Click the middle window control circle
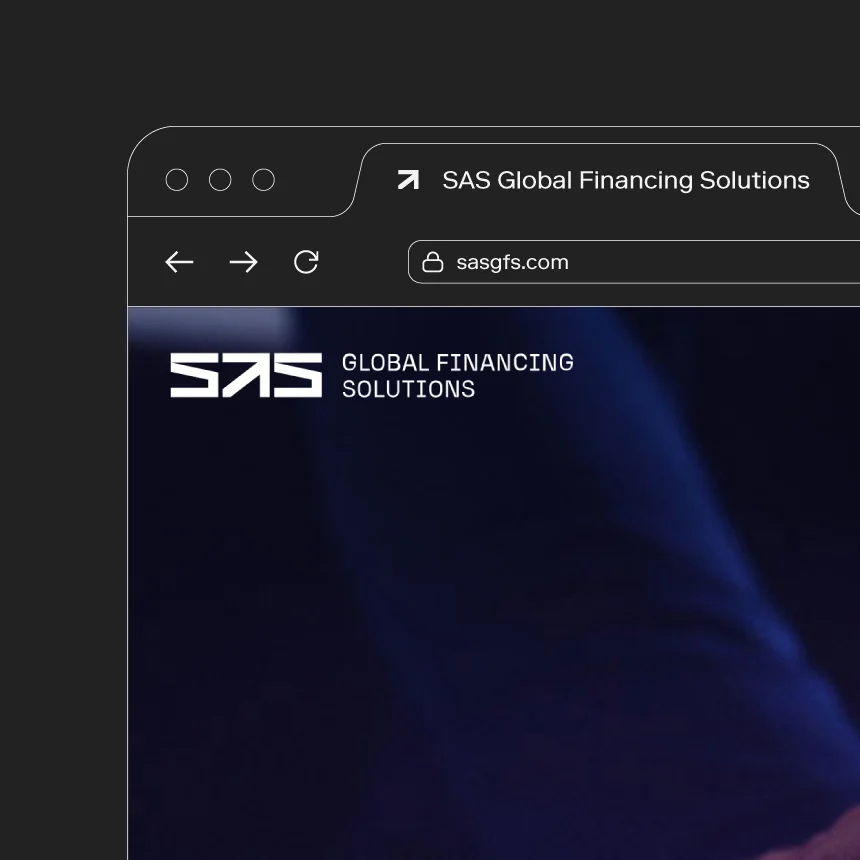Image resolution: width=860 pixels, height=860 pixels. point(220,180)
